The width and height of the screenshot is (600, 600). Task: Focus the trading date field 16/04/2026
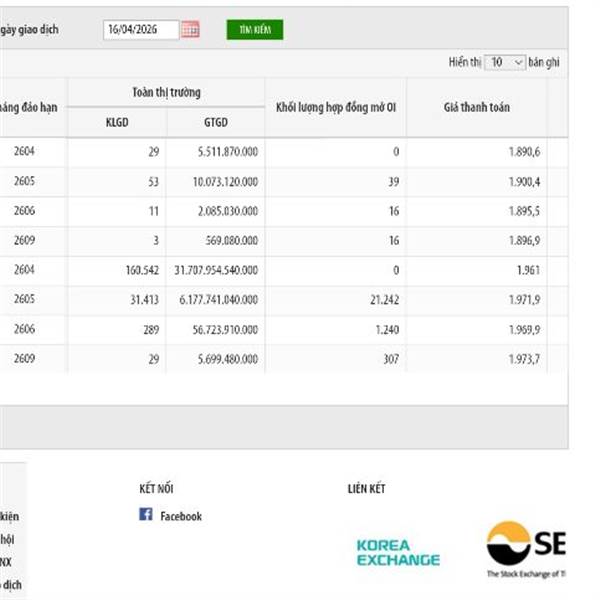(141, 29)
